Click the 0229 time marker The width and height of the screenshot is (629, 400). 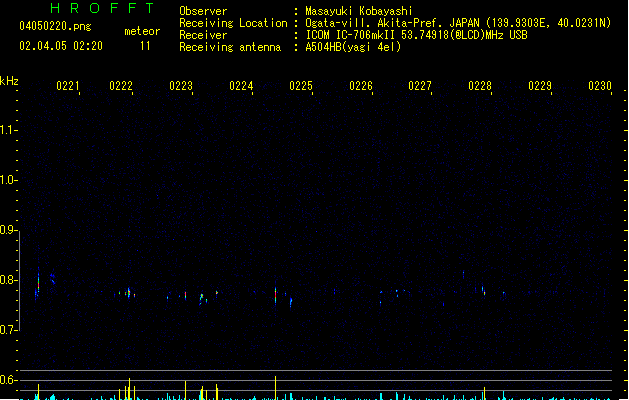pos(540,86)
